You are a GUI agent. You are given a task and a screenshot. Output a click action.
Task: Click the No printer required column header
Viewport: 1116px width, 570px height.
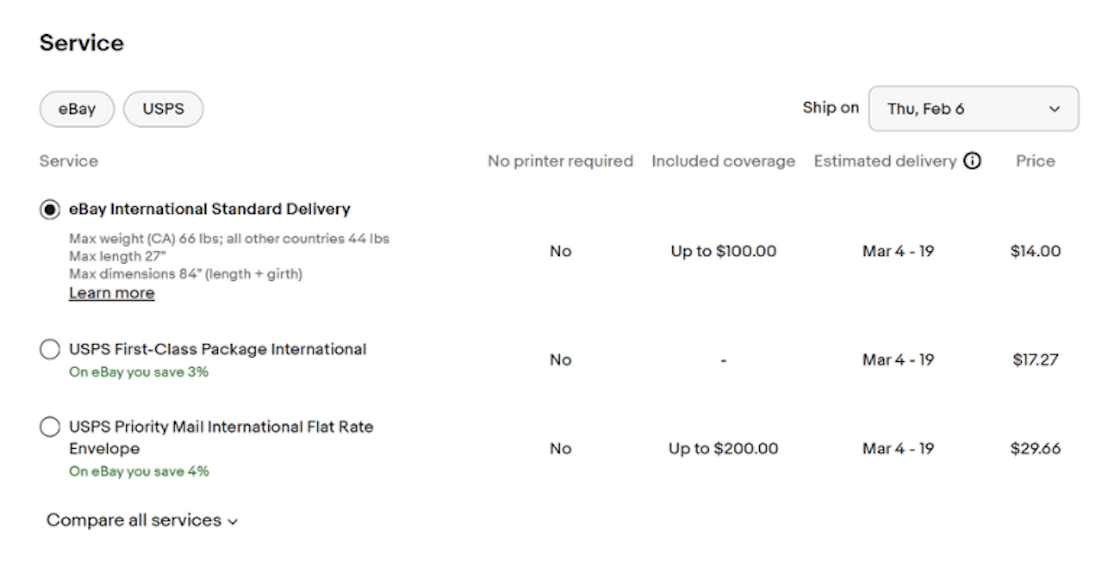coord(560,162)
